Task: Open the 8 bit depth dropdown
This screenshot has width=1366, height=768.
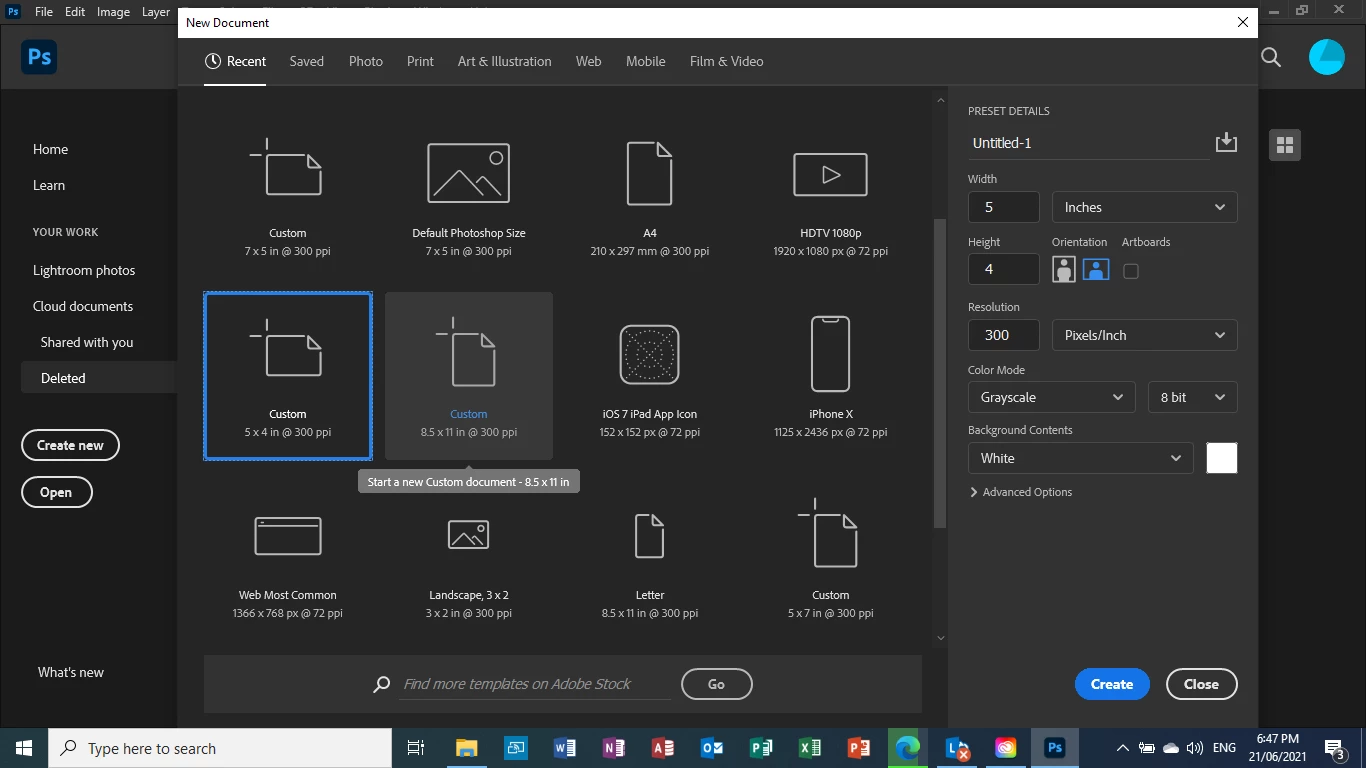Action: click(1193, 397)
